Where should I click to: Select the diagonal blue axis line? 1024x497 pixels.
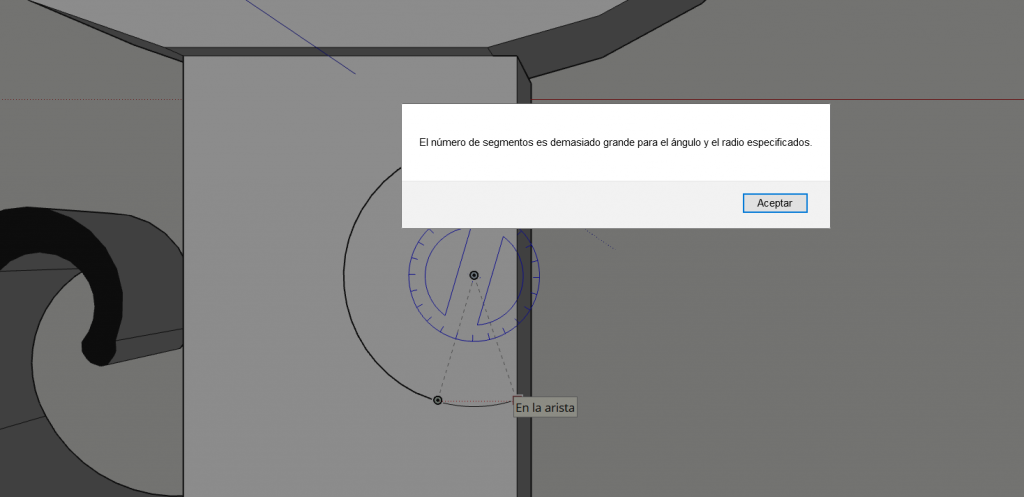tap(300, 37)
